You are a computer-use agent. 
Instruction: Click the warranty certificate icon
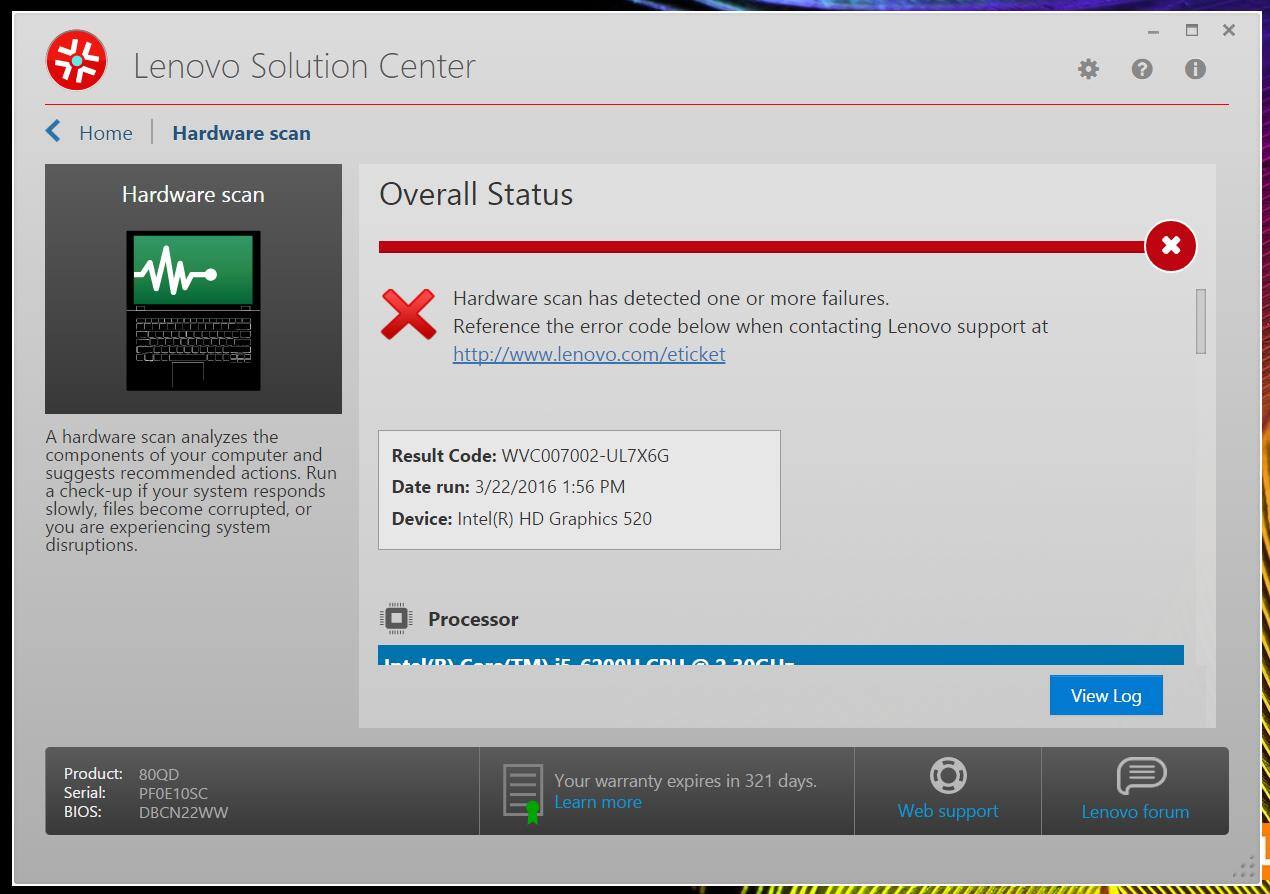point(523,793)
